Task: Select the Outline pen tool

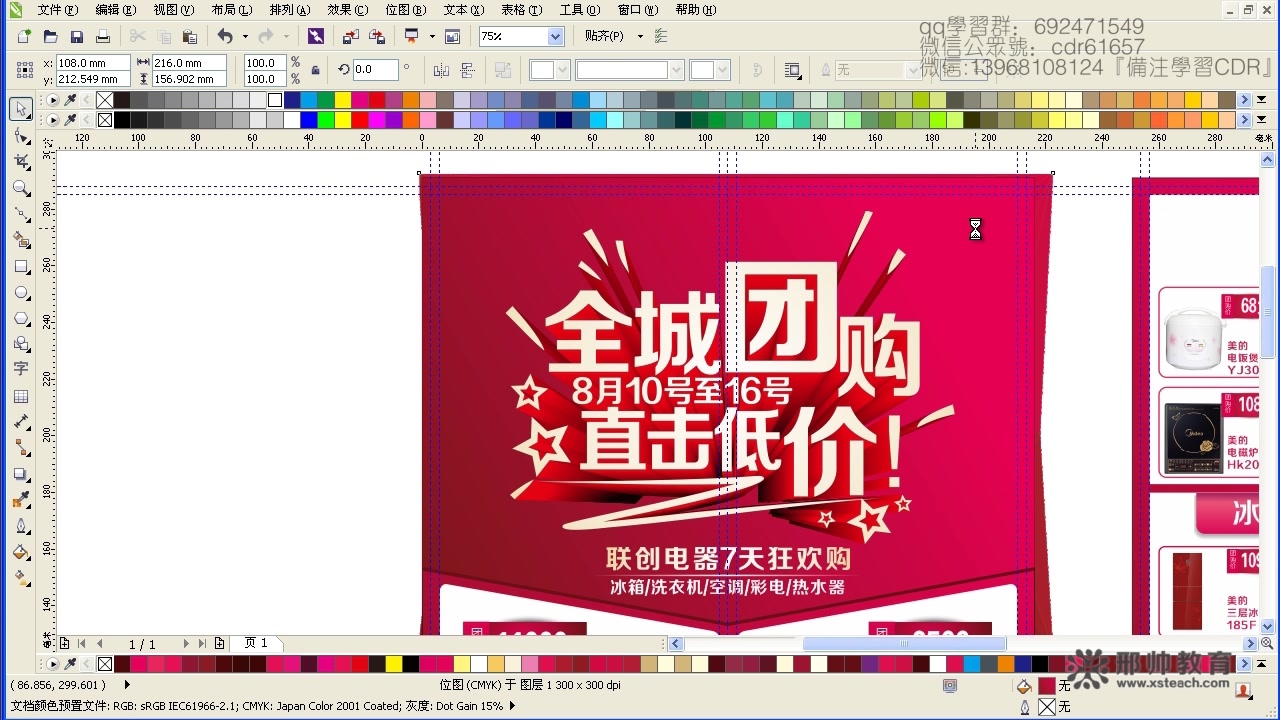Action: click(x=20, y=526)
